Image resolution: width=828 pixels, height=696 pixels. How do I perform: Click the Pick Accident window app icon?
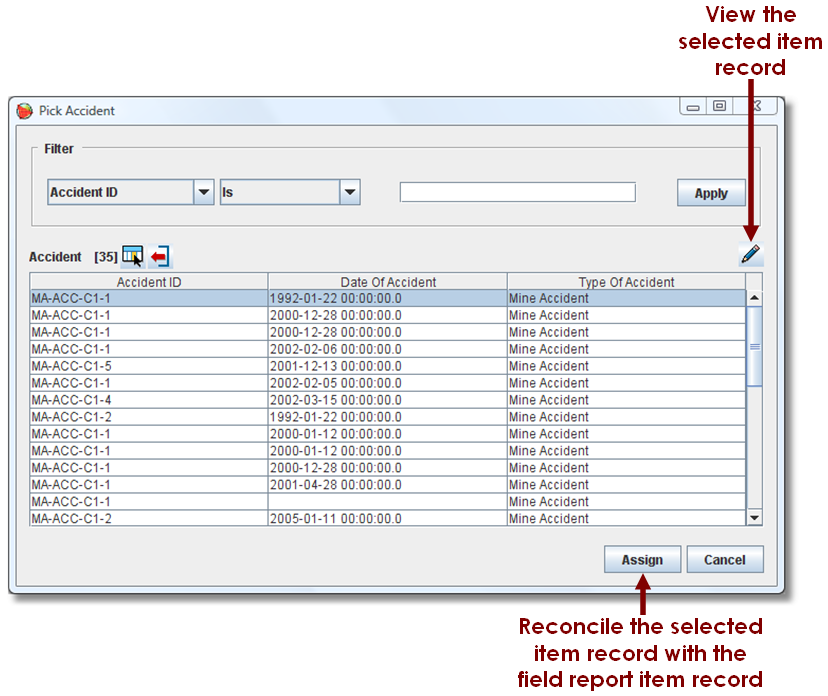click(x=25, y=111)
